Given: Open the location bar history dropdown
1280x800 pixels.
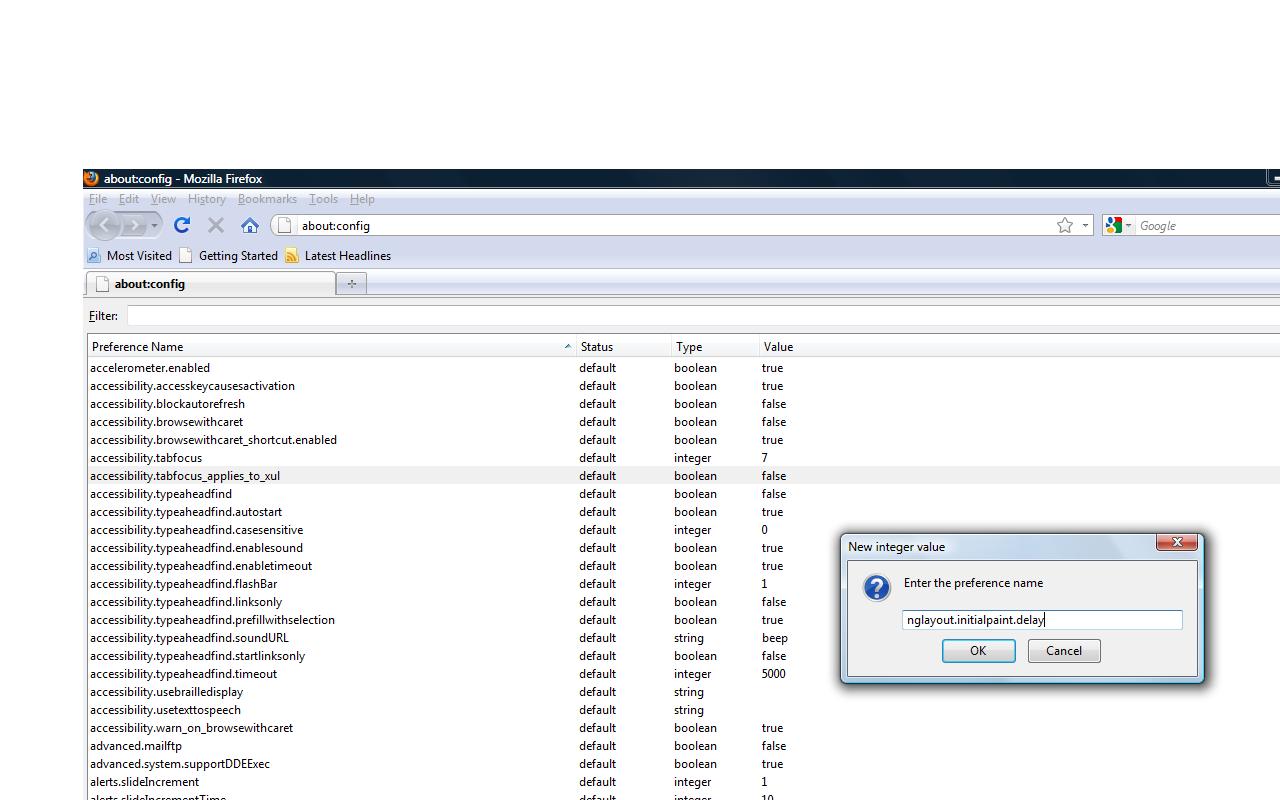Looking at the screenshot, I should click(x=1085, y=225).
